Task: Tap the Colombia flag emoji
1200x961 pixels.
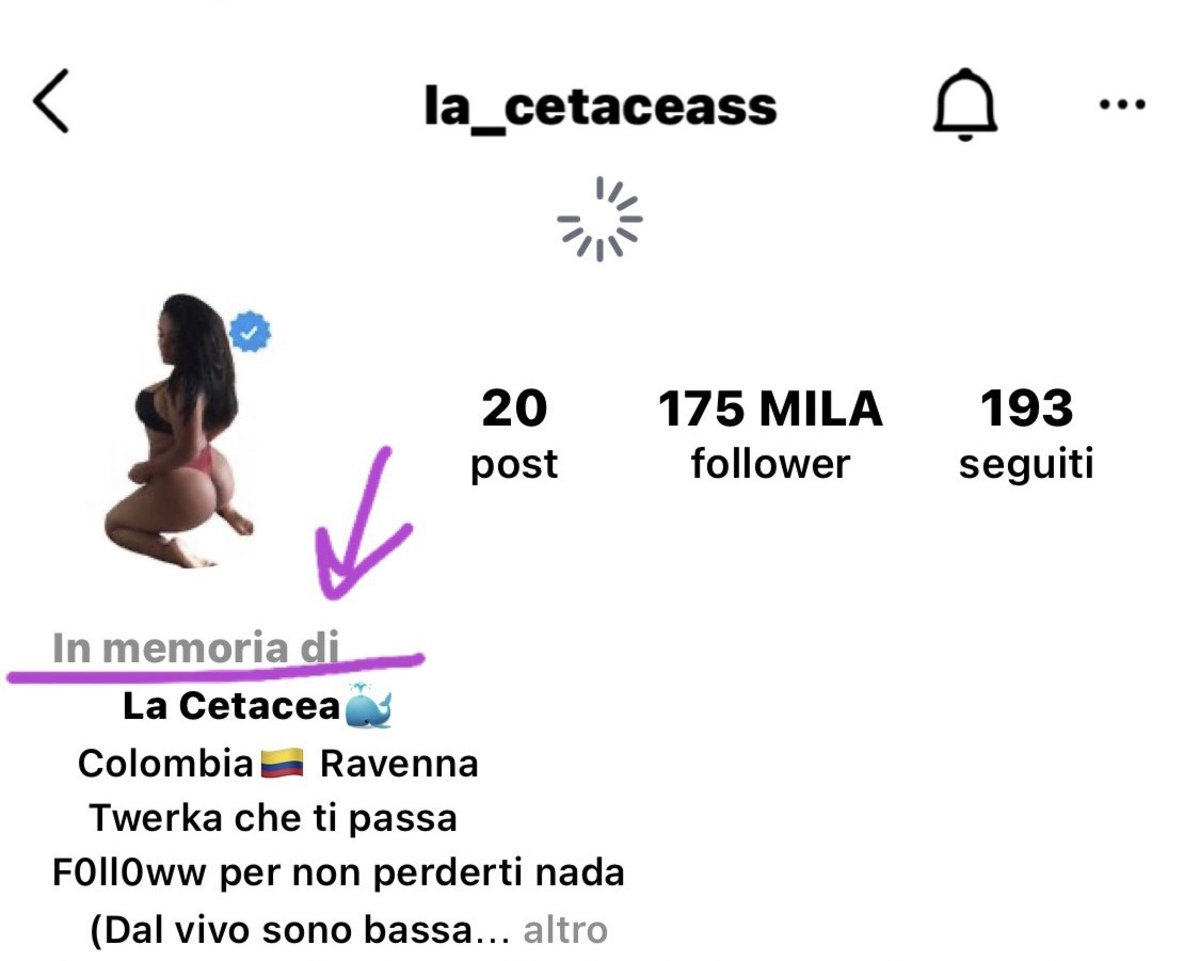Action: pyautogui.click(x=281, y=765)
